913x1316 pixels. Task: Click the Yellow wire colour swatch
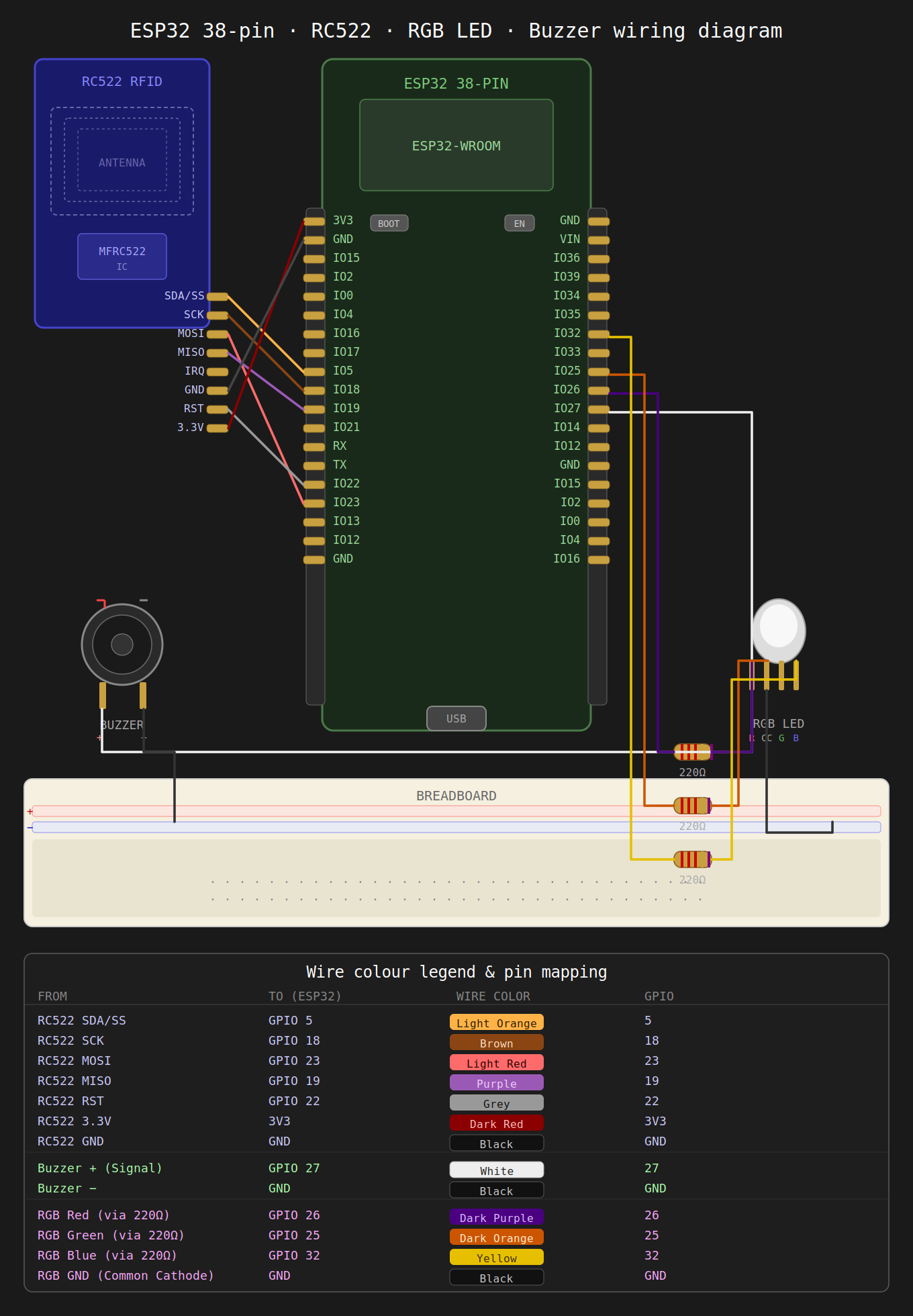pos(497,1257)
